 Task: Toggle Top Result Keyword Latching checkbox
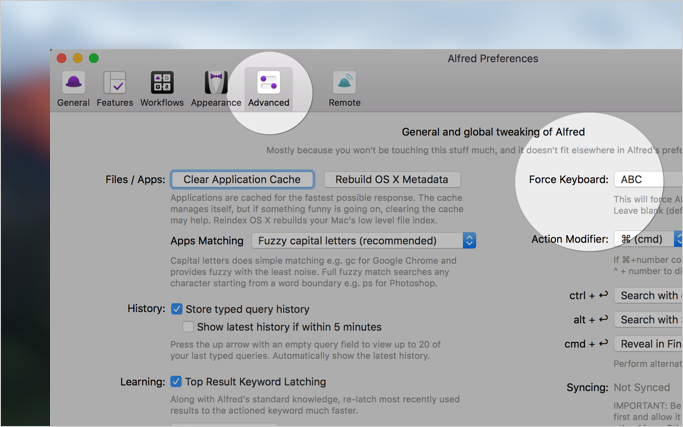tap(176, 382)
